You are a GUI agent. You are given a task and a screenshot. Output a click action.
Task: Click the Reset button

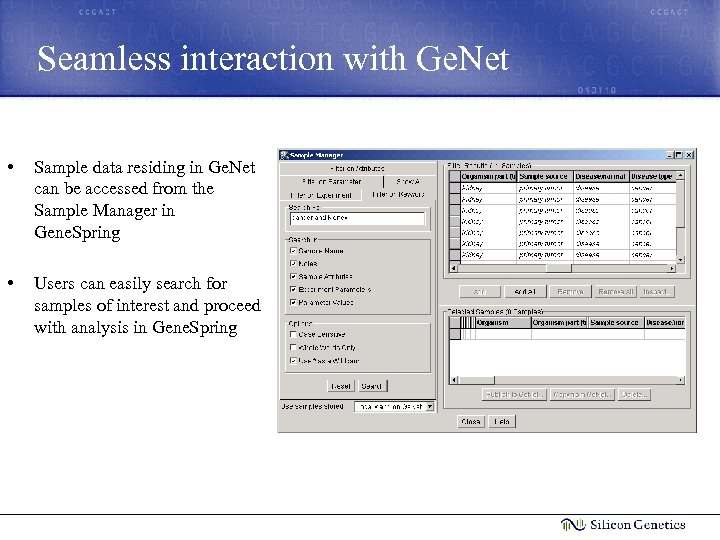pyautogui.click(x=341, y=386)
